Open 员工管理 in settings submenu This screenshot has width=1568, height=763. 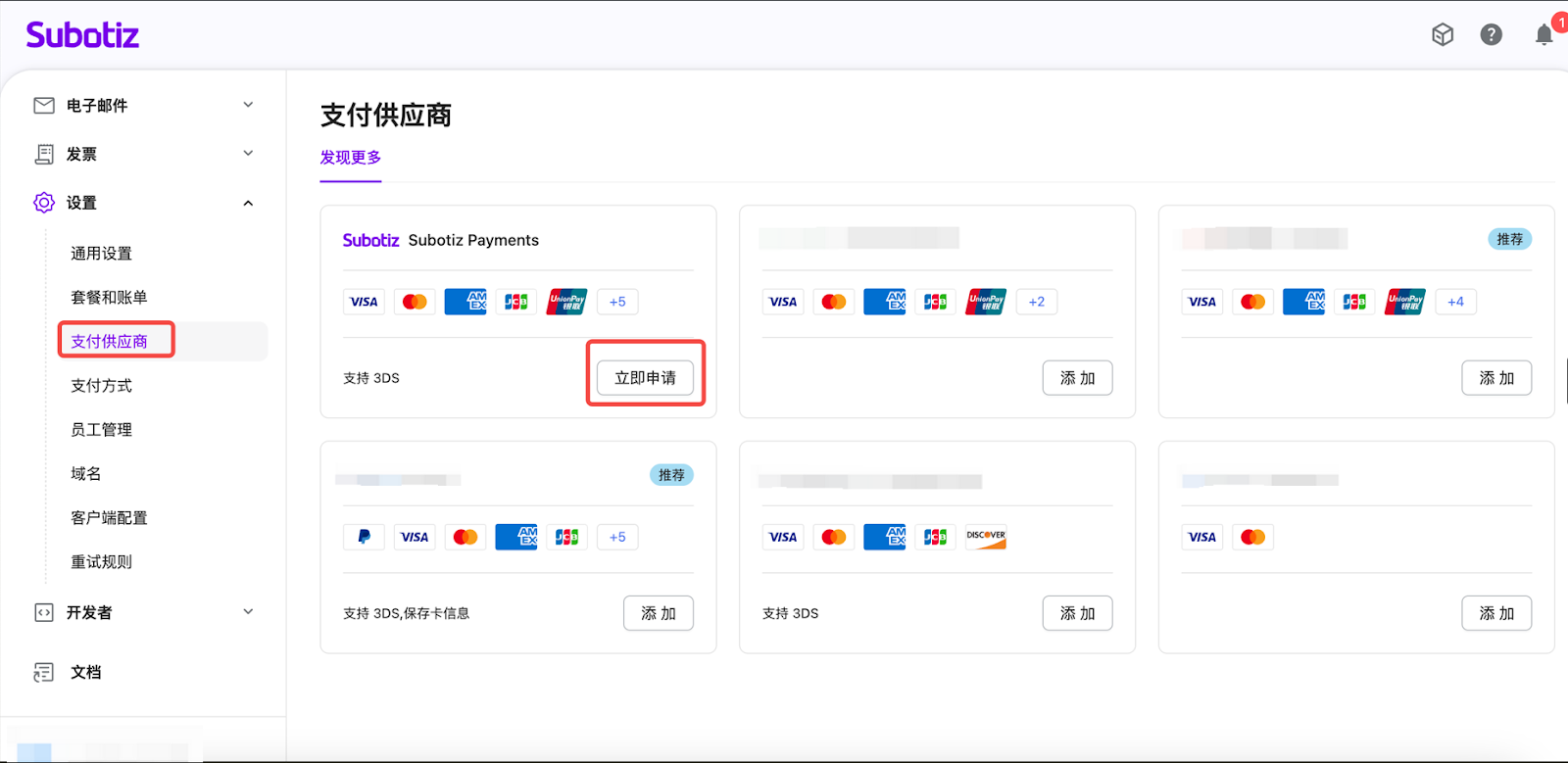tap(101, 430)
